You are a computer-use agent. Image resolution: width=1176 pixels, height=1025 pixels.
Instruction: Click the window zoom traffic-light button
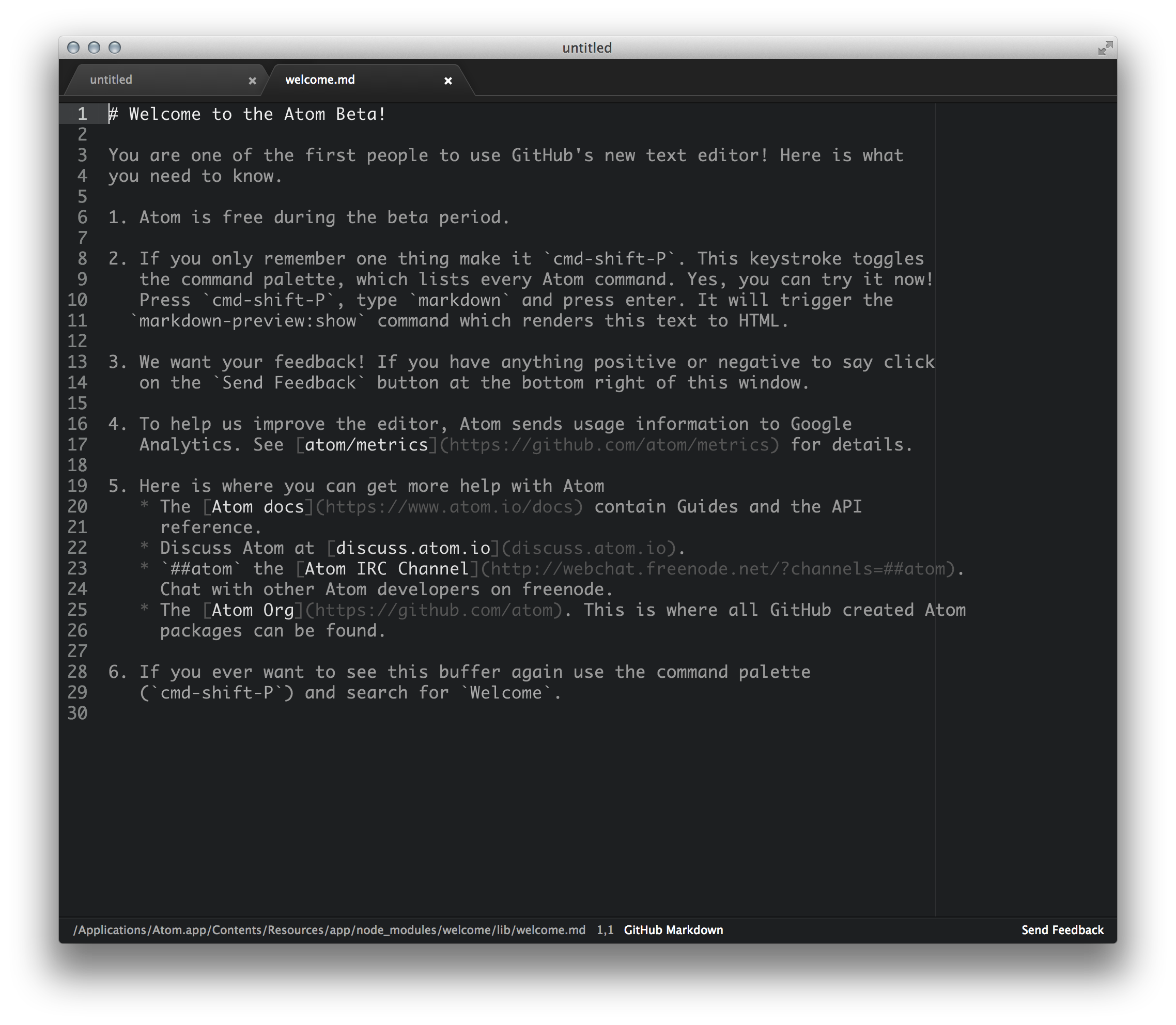(x=114, y=48)
